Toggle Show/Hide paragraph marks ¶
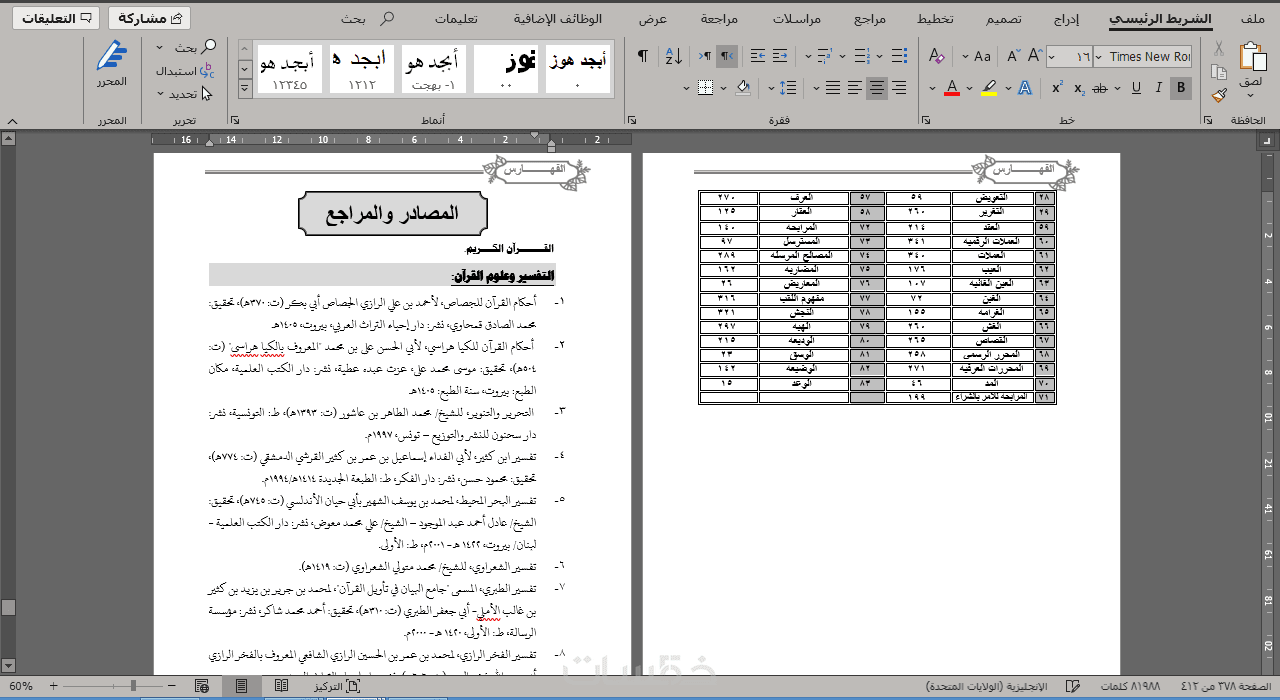Viewport: 1280px width, 700px height. 642,56
